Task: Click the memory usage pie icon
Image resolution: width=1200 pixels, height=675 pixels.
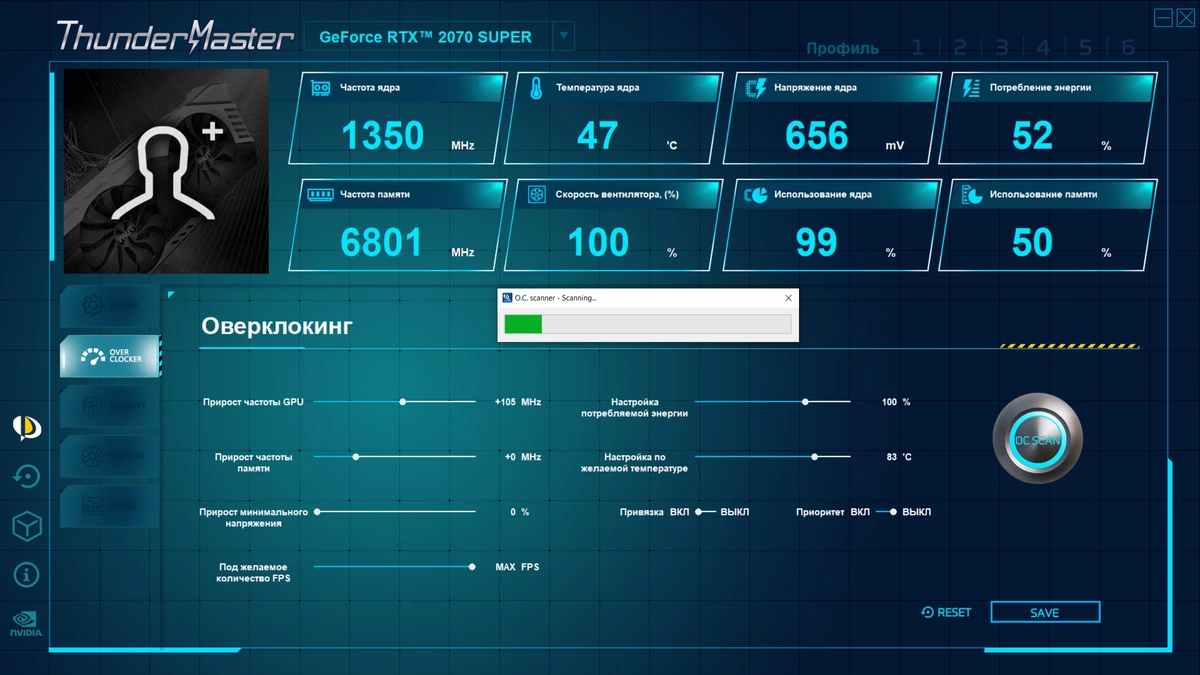Action: pos(971,194)
